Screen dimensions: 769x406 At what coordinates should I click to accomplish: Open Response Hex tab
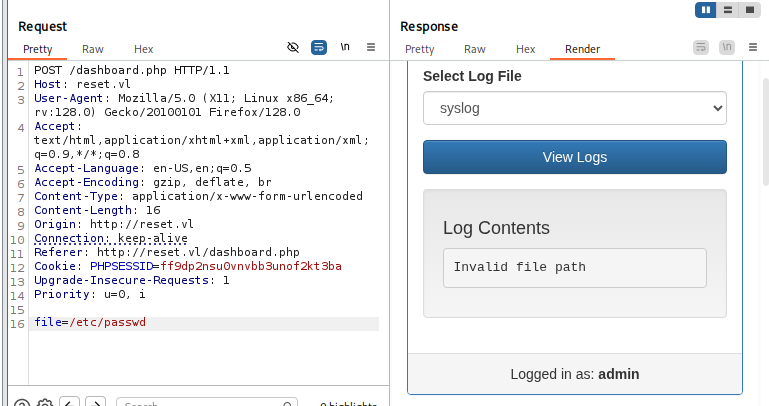point(525,49)
